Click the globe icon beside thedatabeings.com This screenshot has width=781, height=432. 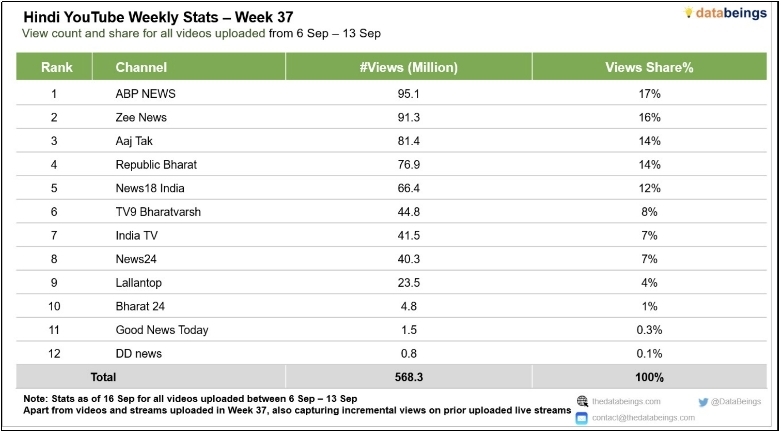click(x=582, y=402)
